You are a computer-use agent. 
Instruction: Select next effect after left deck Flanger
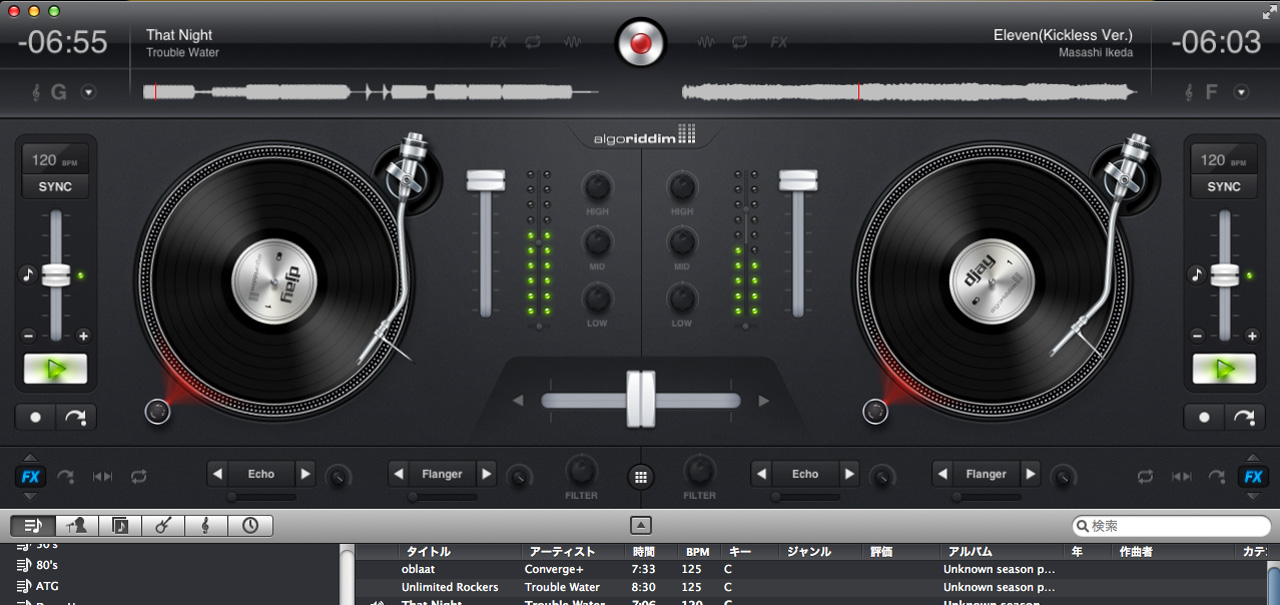486,474
